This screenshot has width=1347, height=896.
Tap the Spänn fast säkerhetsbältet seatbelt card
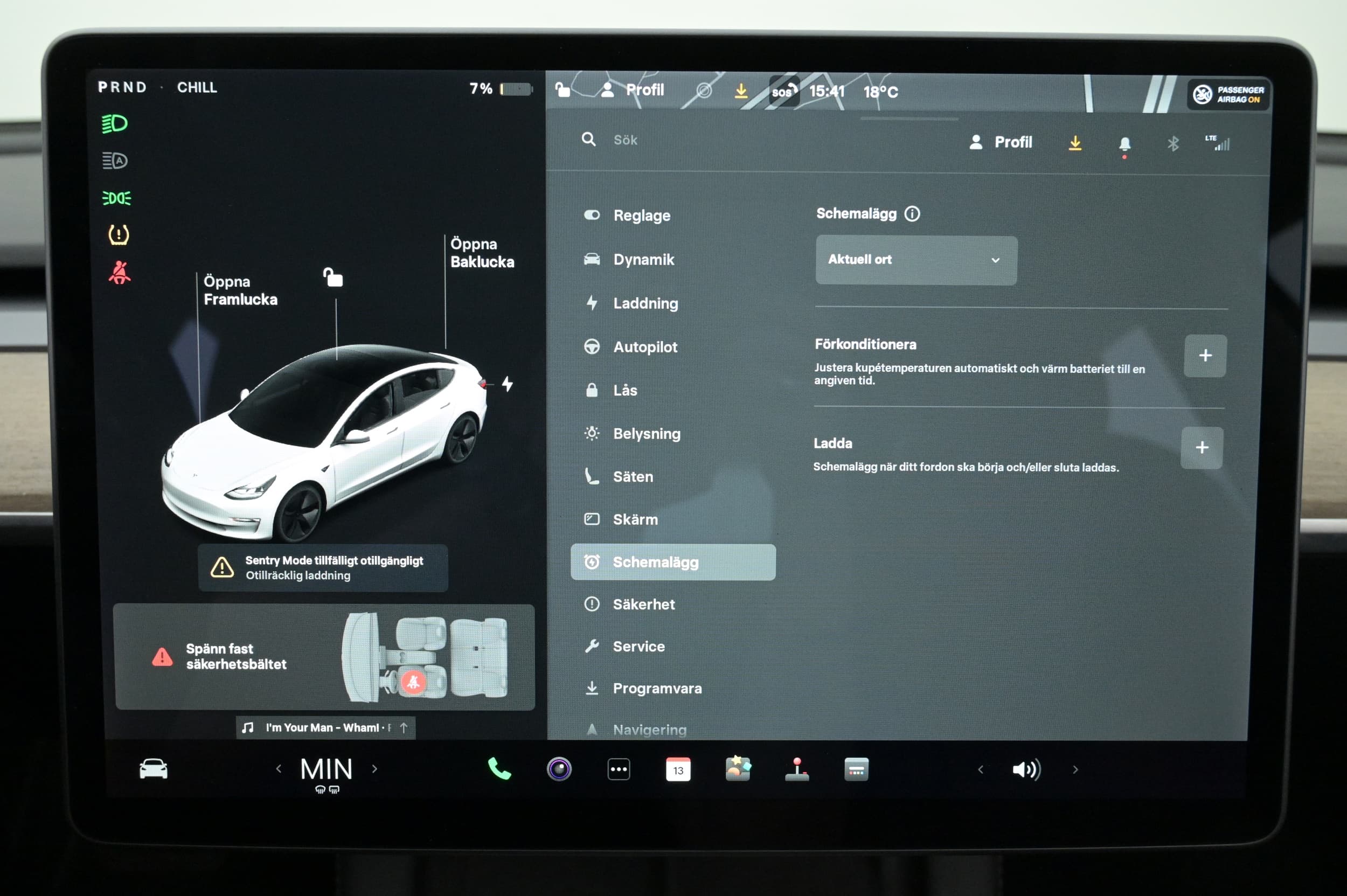pos(324,657)
